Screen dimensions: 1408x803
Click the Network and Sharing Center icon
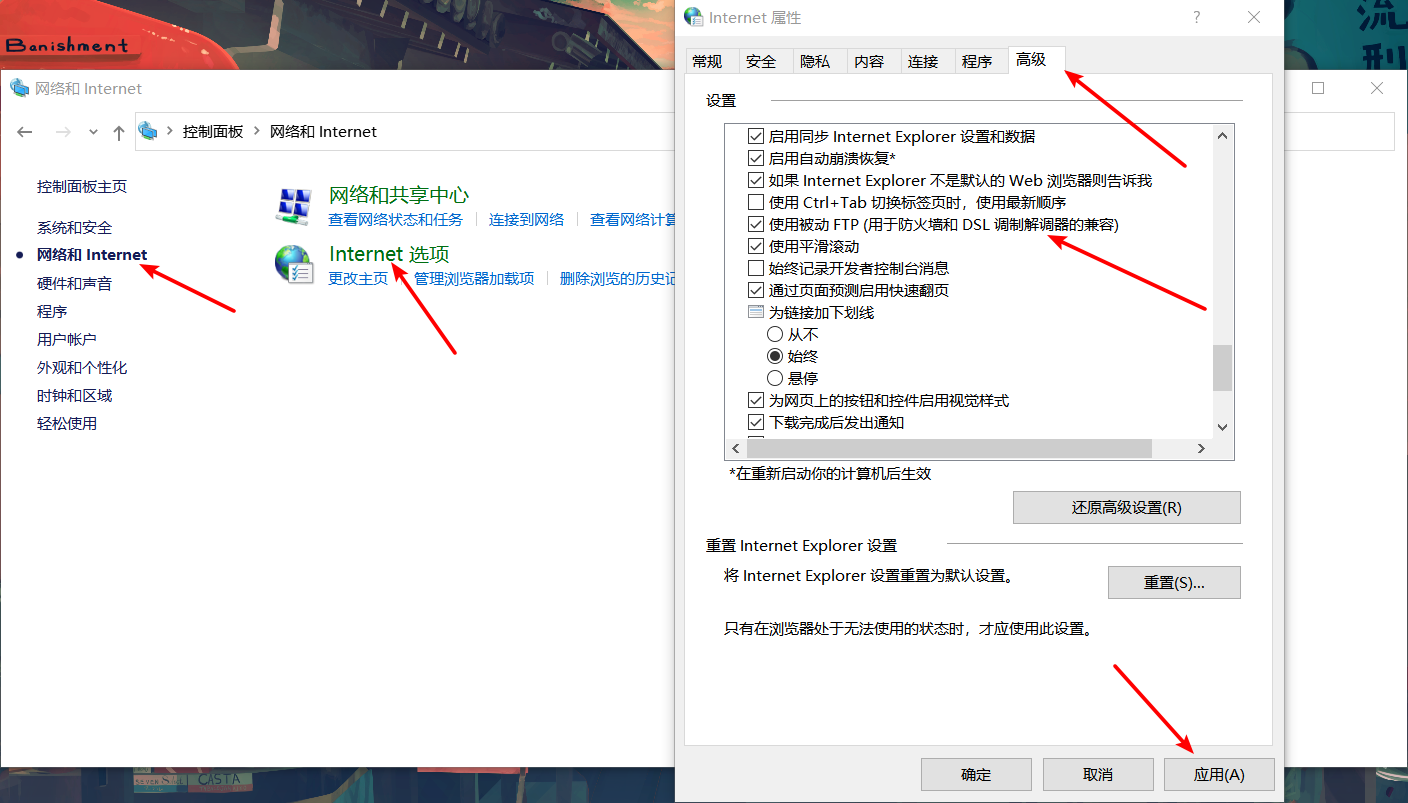[x=294, y=206]
